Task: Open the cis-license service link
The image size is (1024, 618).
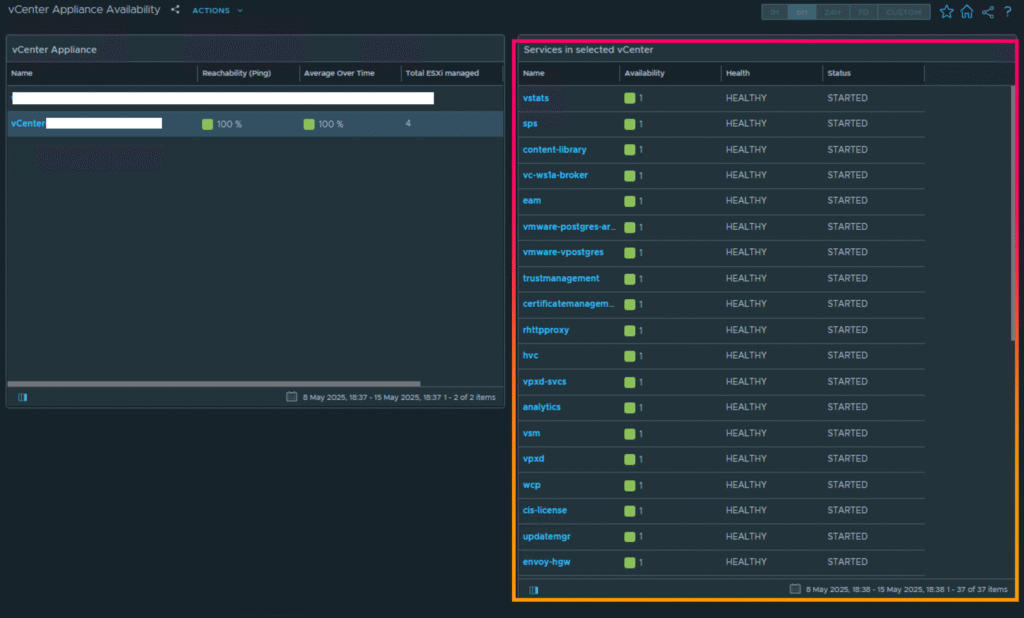Action: pyautogui.click(x=545, y=510)
